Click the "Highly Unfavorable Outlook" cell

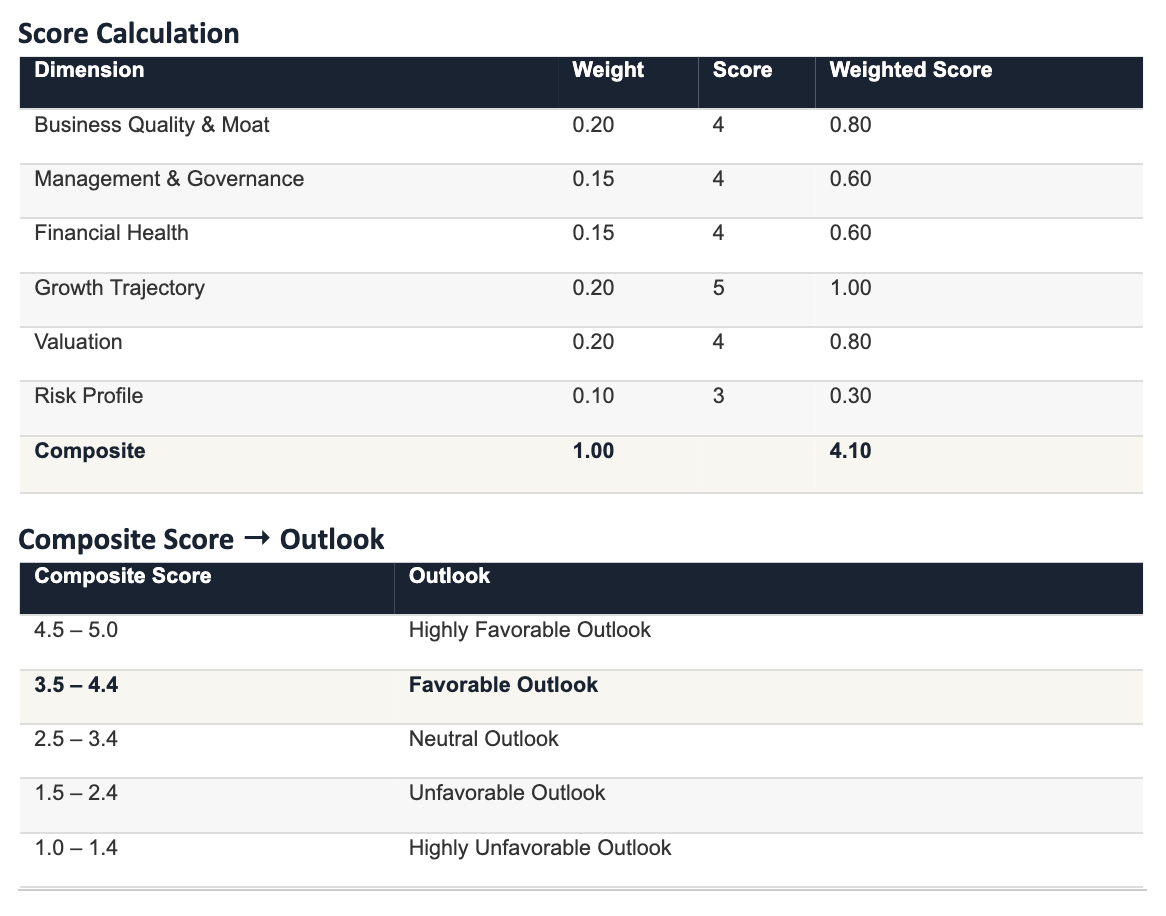(x=540, y=848)
